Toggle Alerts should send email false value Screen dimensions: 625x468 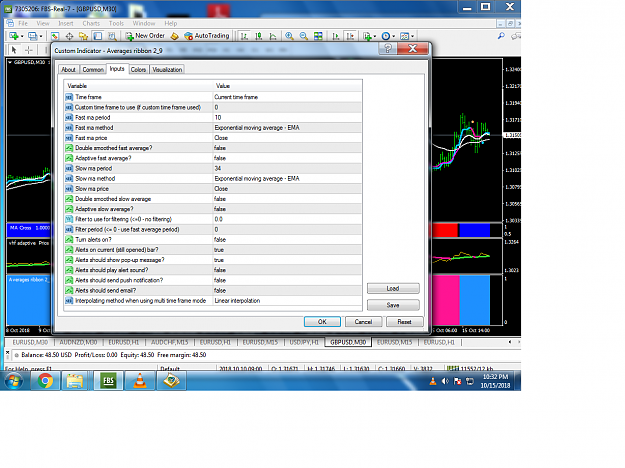[x=287, y=291]
